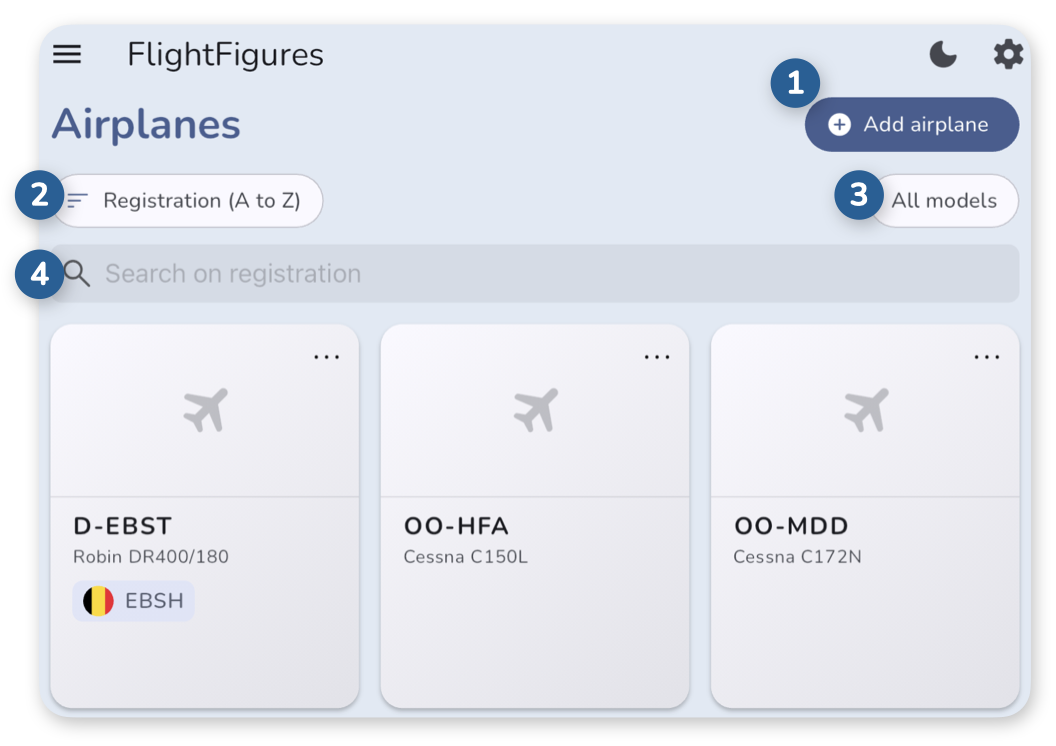Image resolution: width=1056 pixels, height=746 pixels.
Task: Open the three-dot menu on OO-HFA card
Action: (x=657, y=357)
